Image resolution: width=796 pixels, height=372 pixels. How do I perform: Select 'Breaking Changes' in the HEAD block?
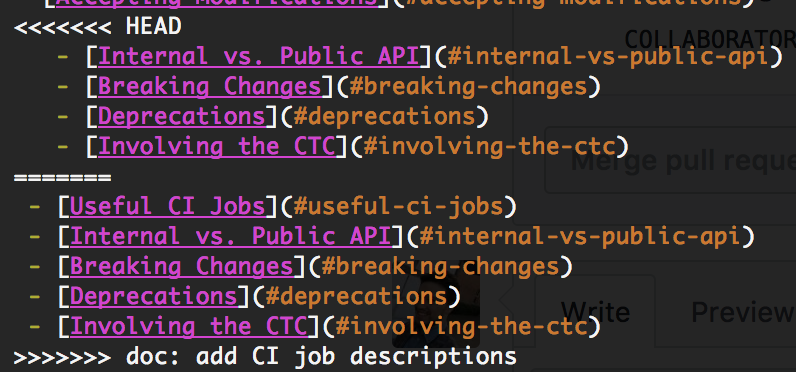[209, 87]
